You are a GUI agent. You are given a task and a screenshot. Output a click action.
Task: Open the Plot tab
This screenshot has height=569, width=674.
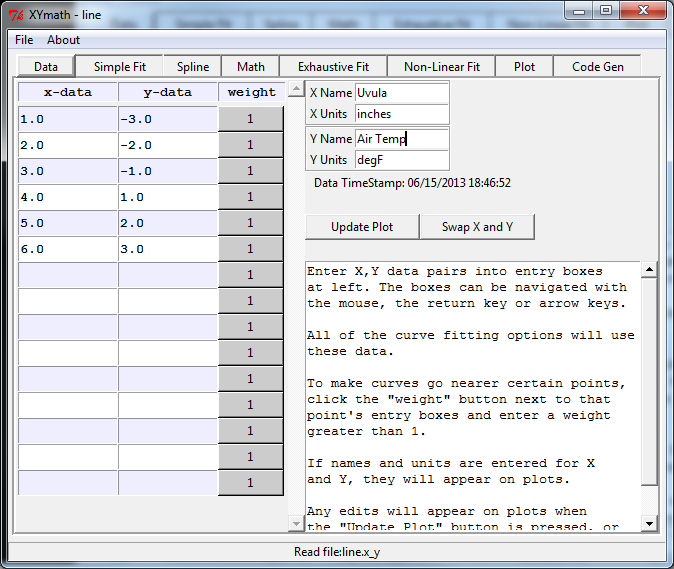[524, 67]
